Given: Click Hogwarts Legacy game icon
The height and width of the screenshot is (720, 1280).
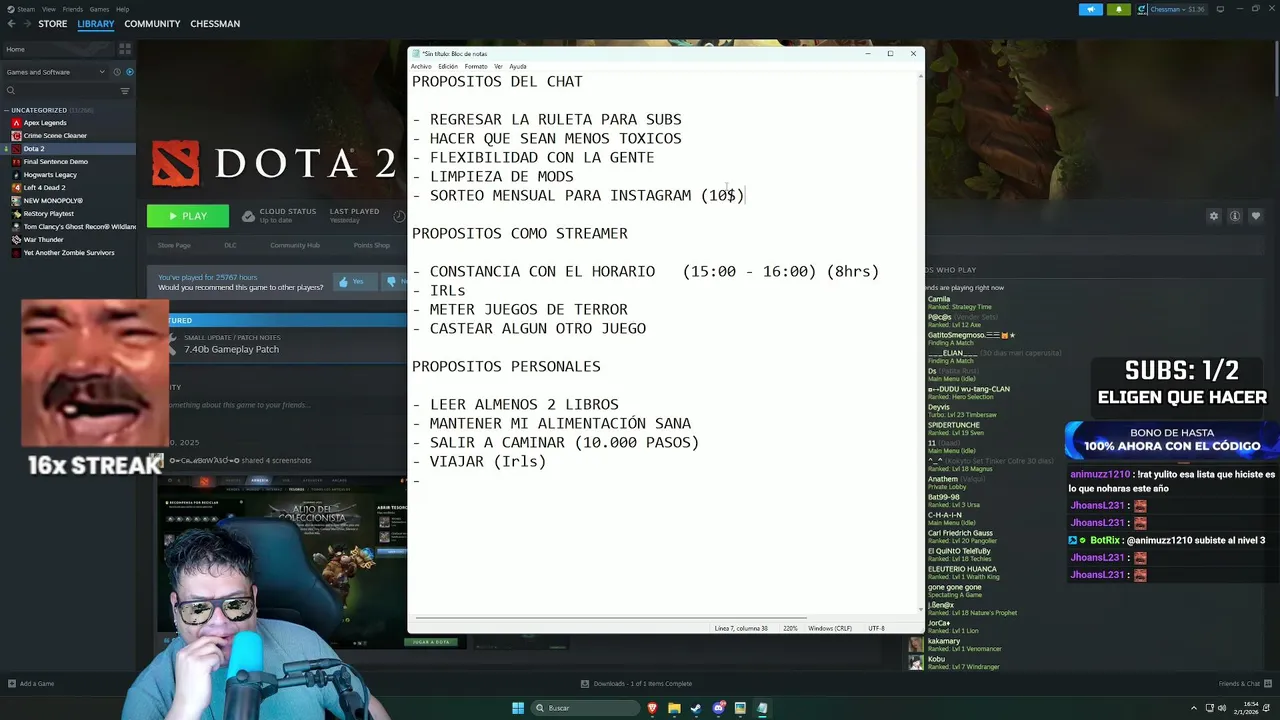Looking at the screenshot, I should [x=16, y=175].
